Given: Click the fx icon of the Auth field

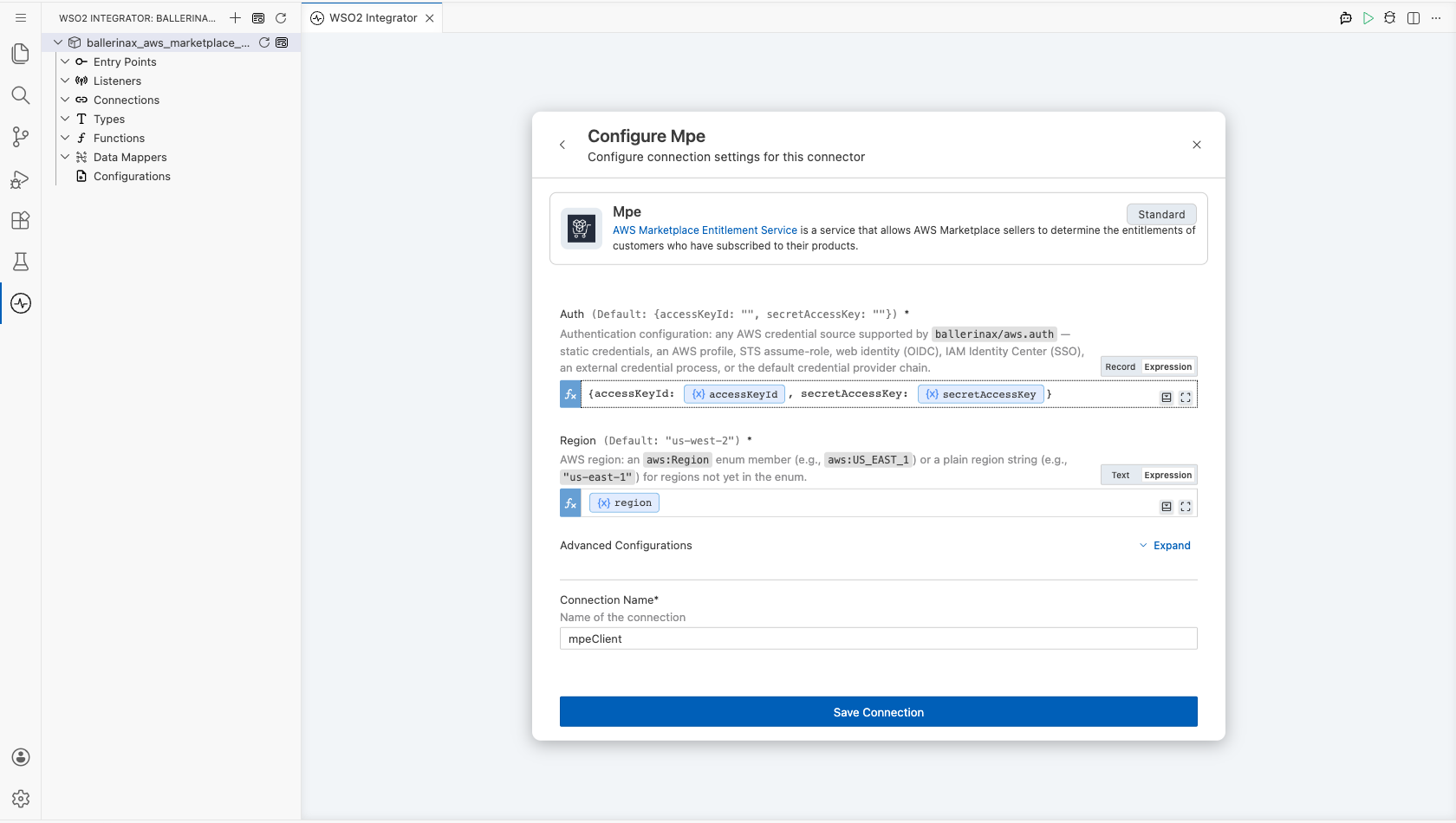Looking at the screenshot, I should pyautogui.click(x=570, y=394).
